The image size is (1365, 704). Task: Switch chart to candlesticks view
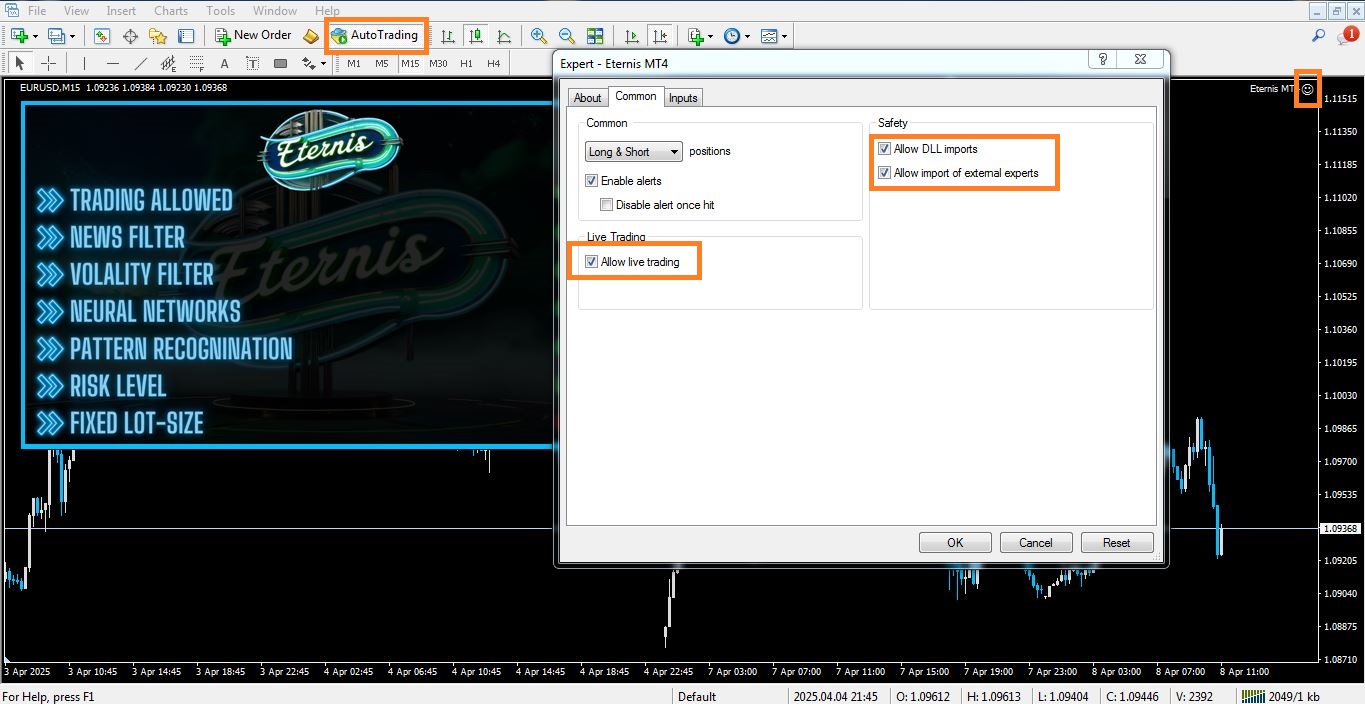pos(476,36)
